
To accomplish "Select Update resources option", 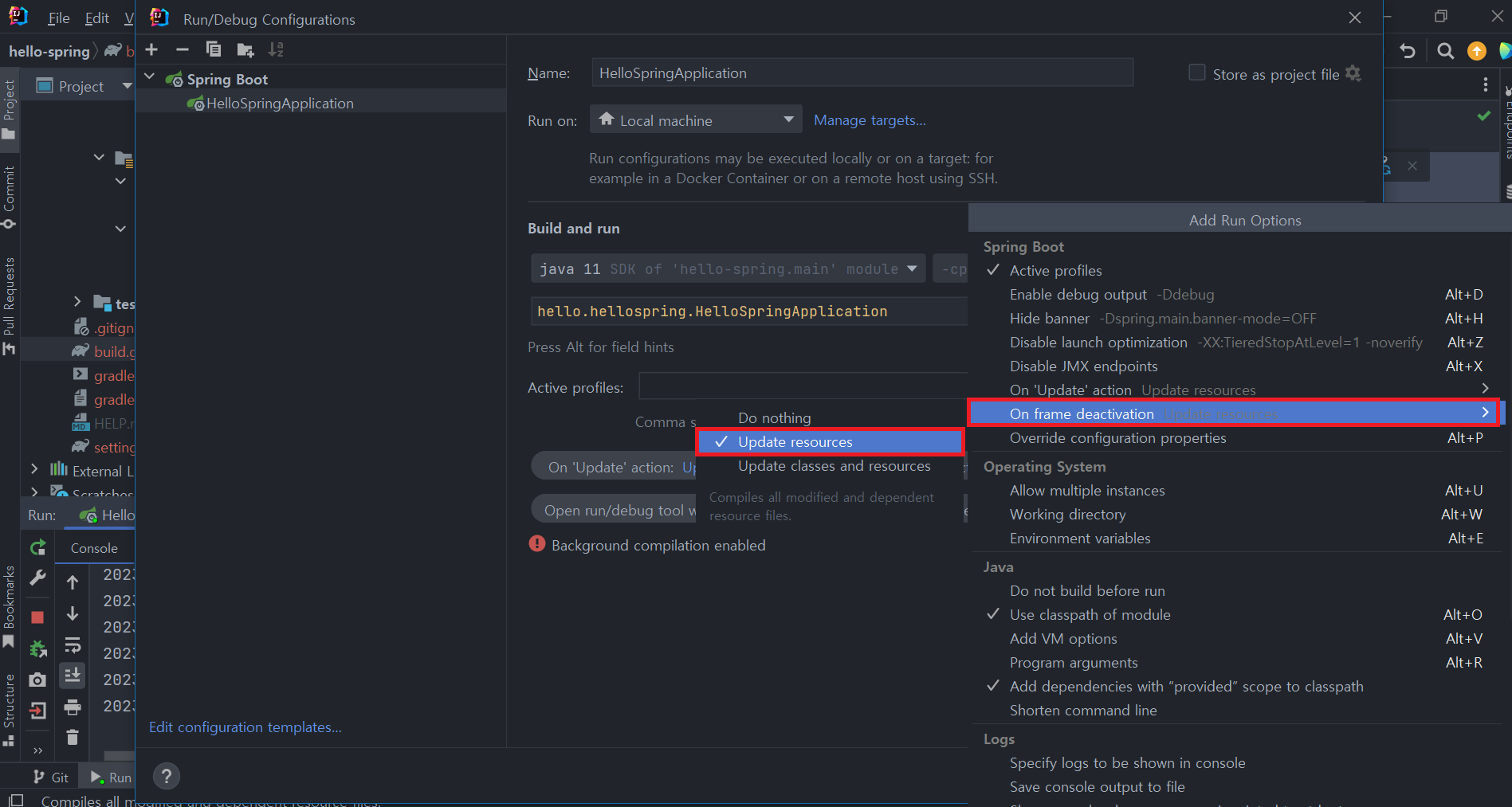I will pyautogui.click(x=830, y=442).
